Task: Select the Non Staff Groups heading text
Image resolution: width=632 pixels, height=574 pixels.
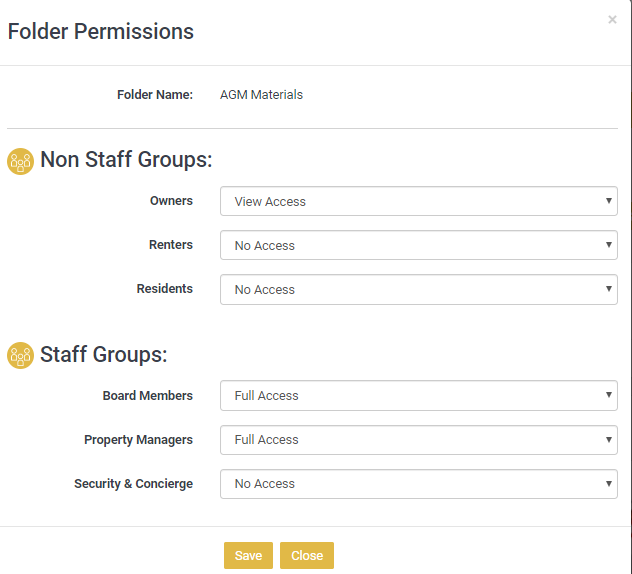Action: (126, 160)
